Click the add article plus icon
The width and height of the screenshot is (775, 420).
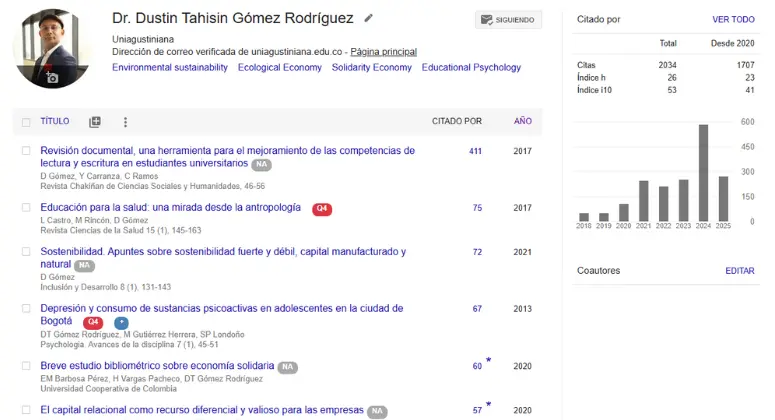[x=95, y=122]
